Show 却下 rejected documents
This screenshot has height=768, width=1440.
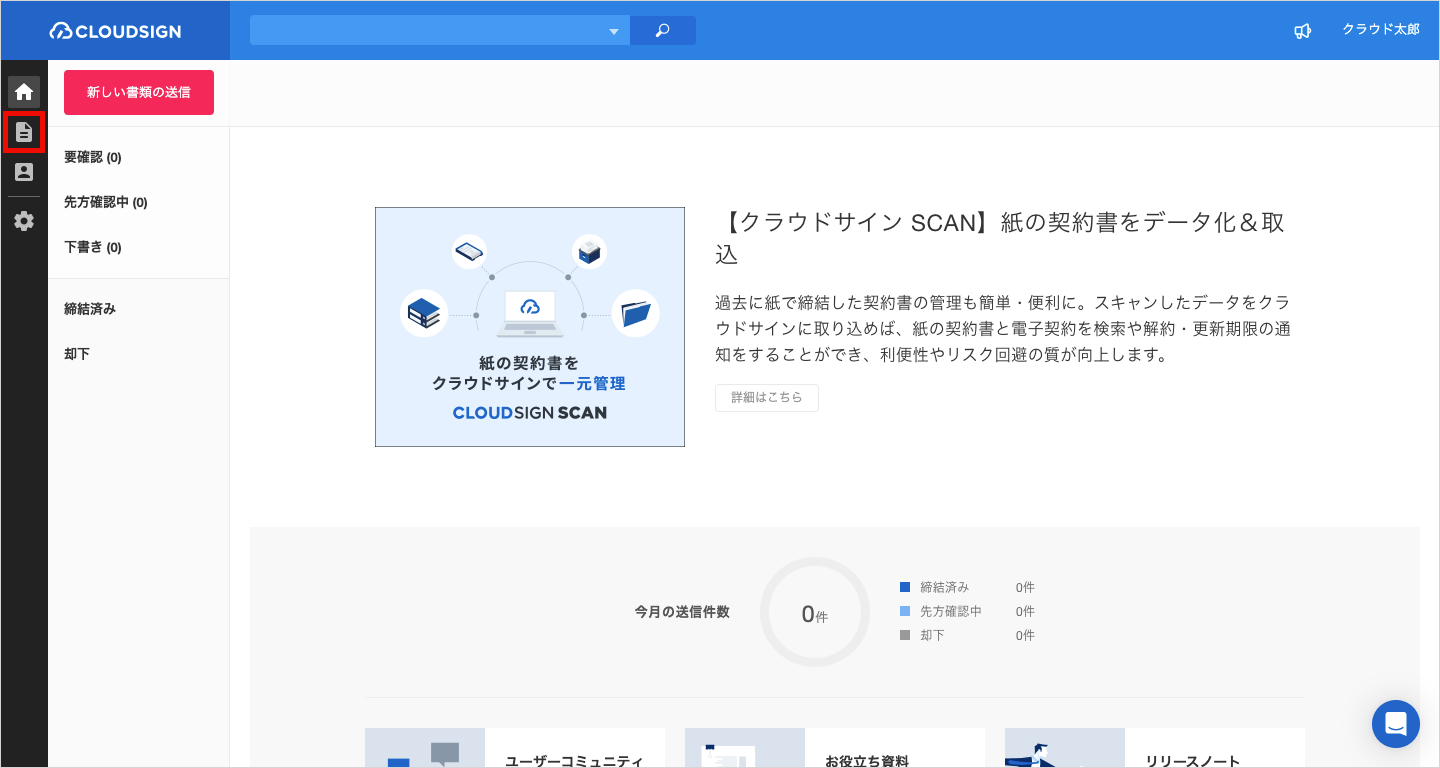click(77, 354)
